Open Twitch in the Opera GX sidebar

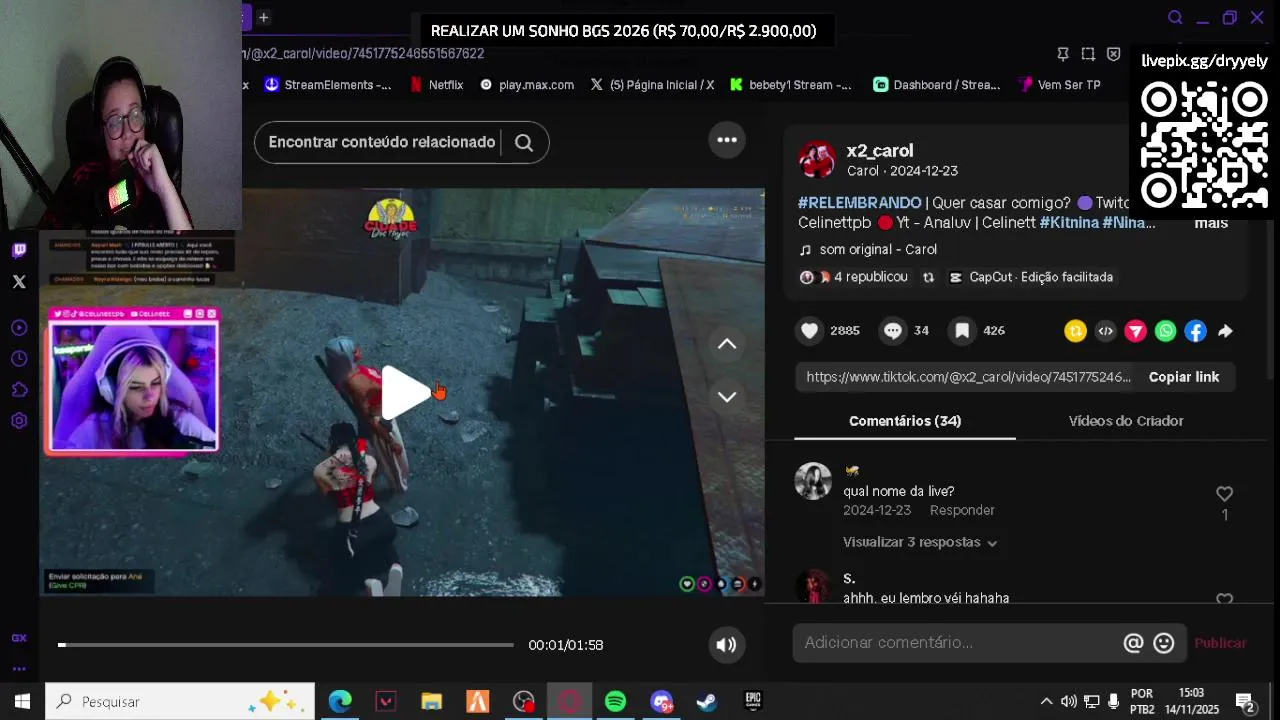(19, 250)
